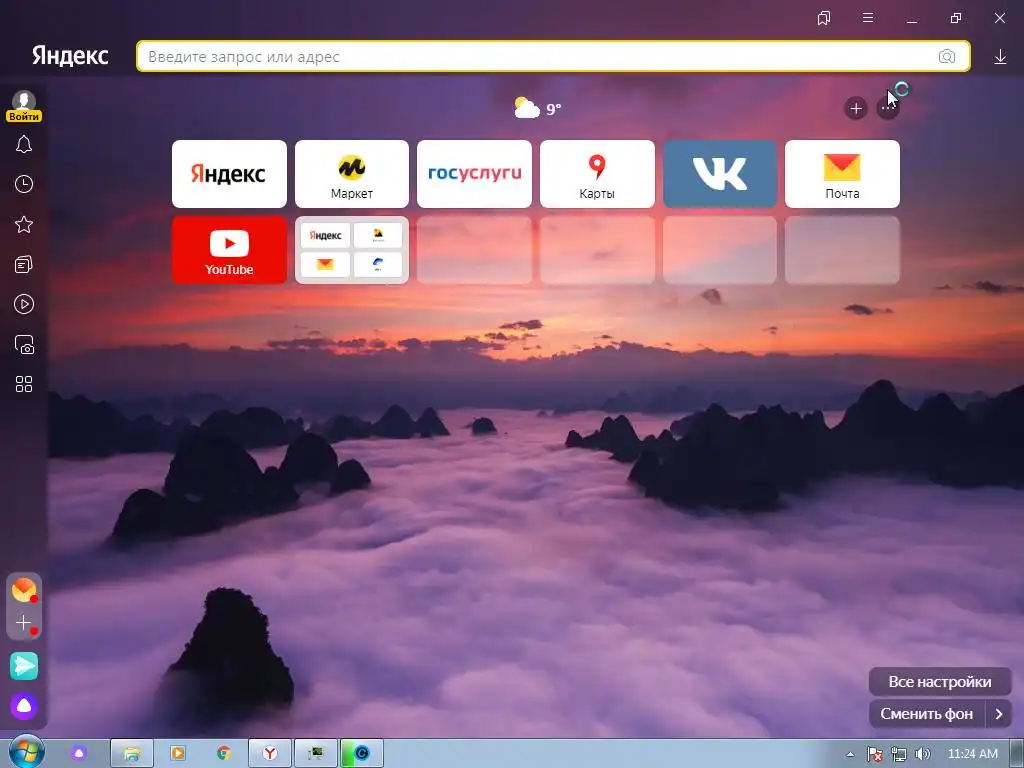
Task: Switch to Yandex Browser taskbar button
Action: (270, 754)
